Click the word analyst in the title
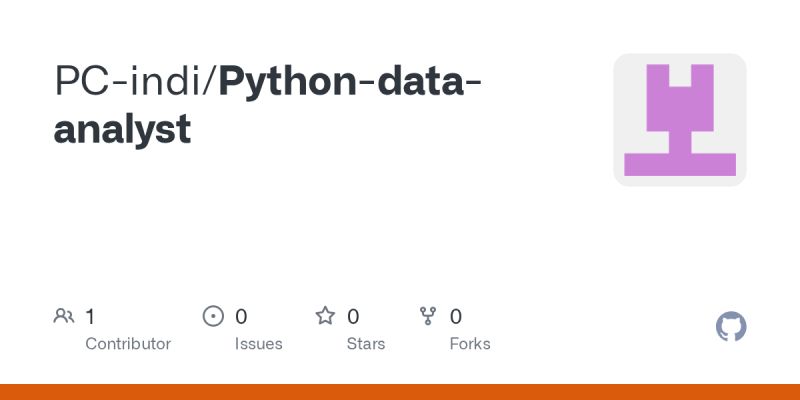This screenshot has width=800, height=400. click(x=122, y=131)
